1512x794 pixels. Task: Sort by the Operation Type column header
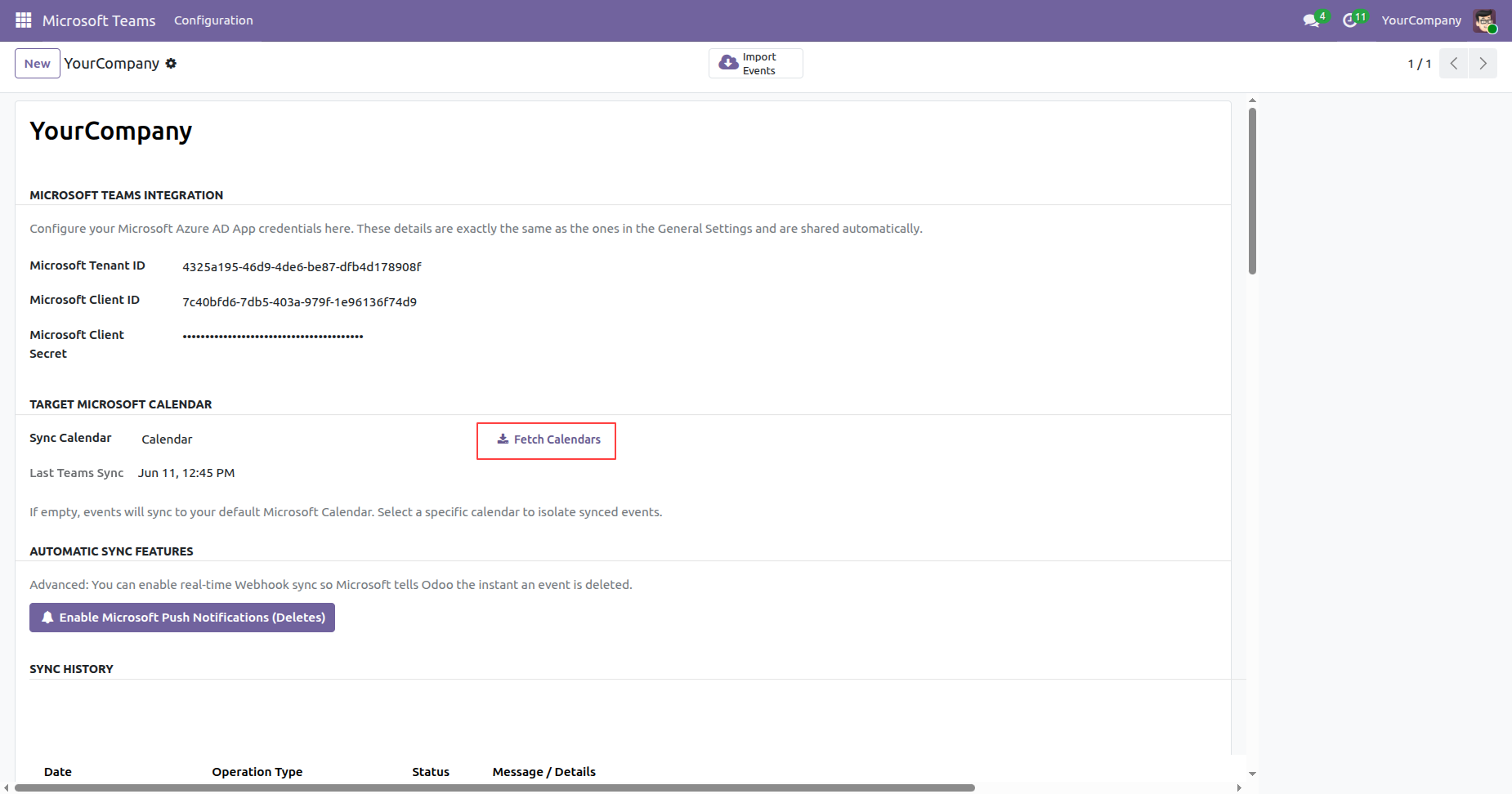[257, 772]
